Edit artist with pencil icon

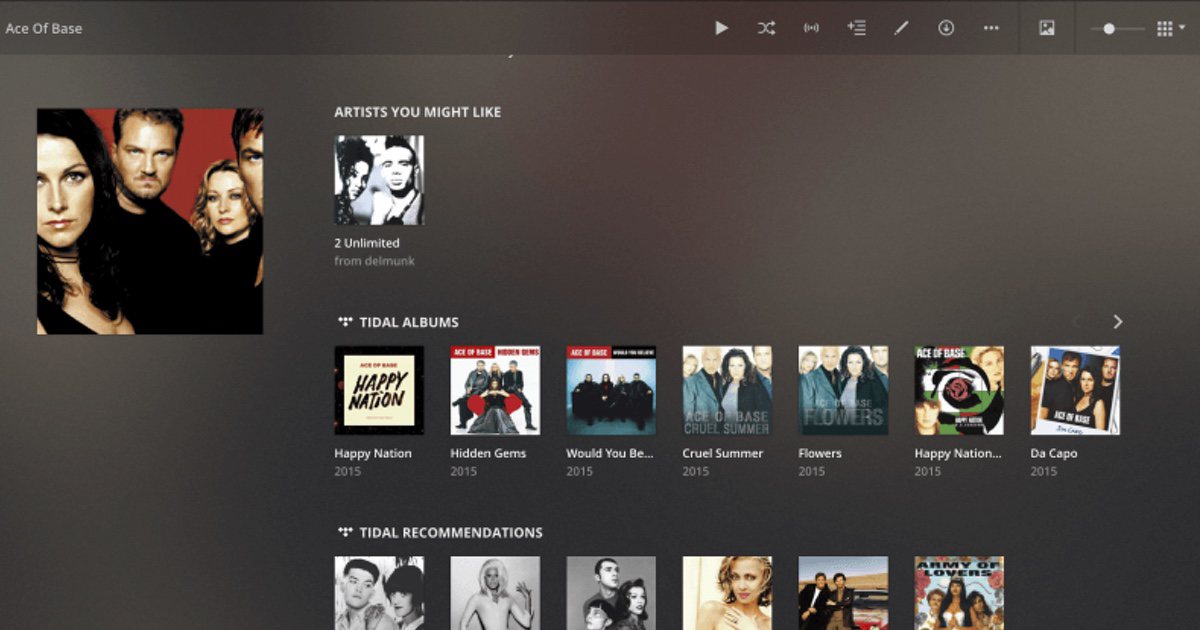(x=901, y=28)
